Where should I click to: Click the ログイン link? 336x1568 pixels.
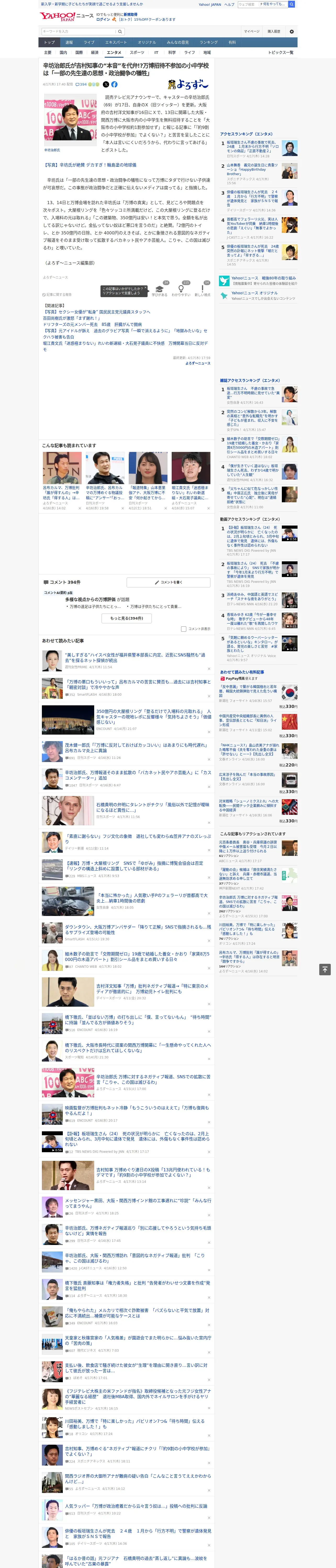[x=103, y=20]
